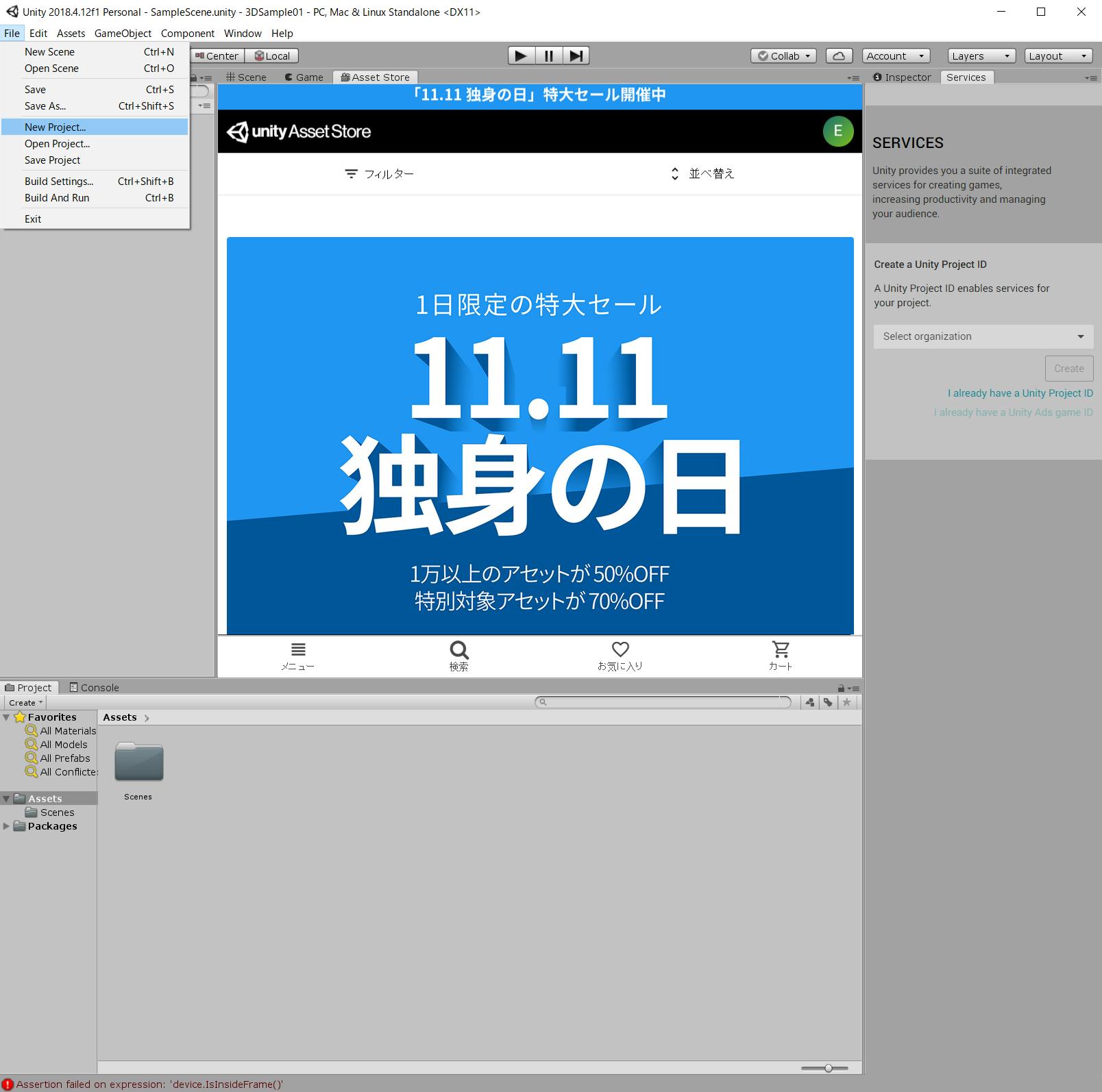Screen dimensions: 1102x1092
Task: Open All Materials saved search
Action: pos(61,731)
